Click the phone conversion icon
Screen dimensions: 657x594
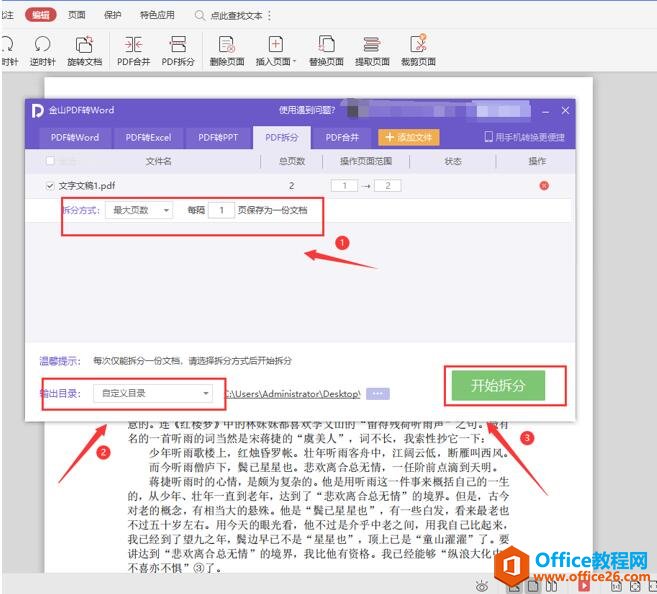pos(489,137)
